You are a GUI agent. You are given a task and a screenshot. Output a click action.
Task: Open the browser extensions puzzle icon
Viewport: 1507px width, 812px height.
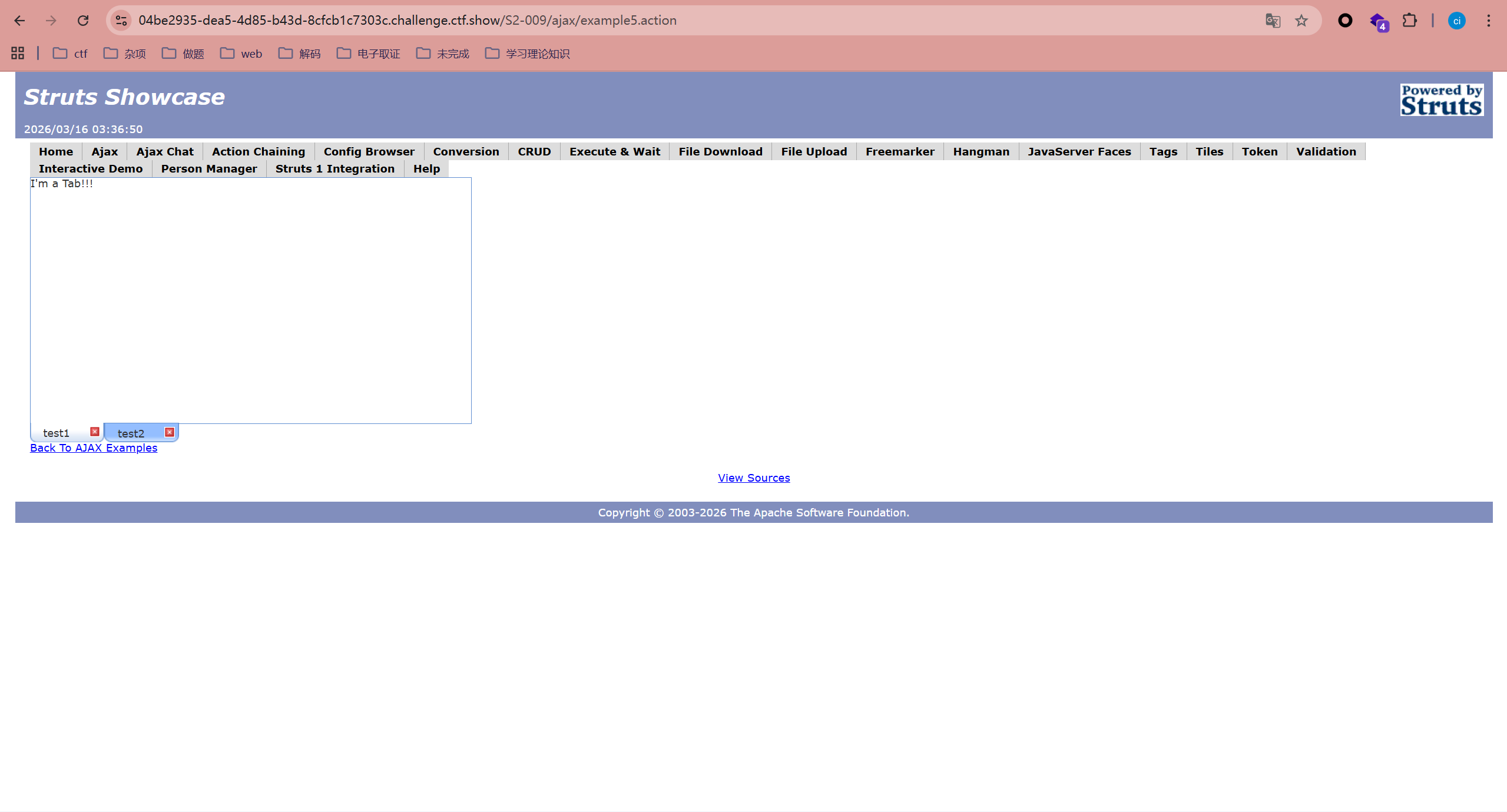click(x=1409, y=21)
